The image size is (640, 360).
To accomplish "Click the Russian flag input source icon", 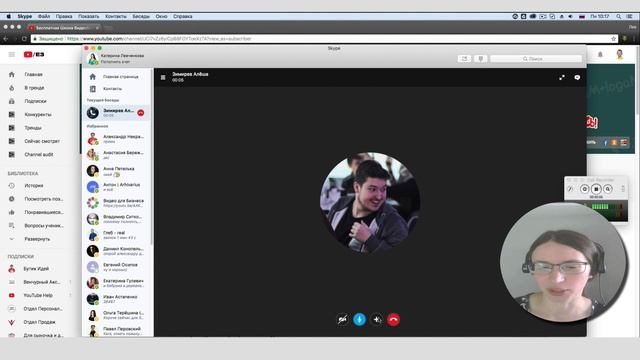I will click(582, 16).
